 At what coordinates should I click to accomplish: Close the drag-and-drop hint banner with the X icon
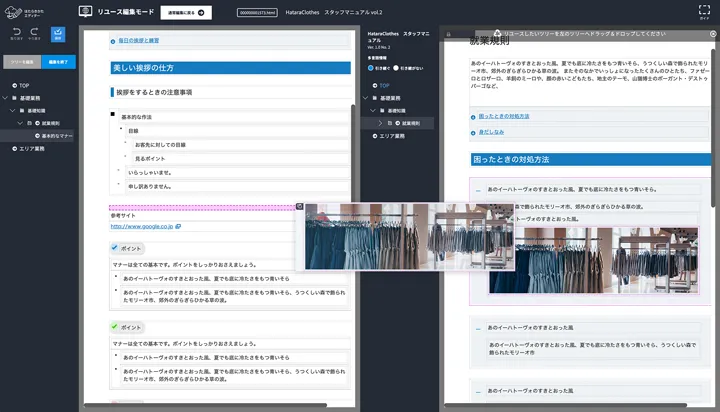[713, 33]
